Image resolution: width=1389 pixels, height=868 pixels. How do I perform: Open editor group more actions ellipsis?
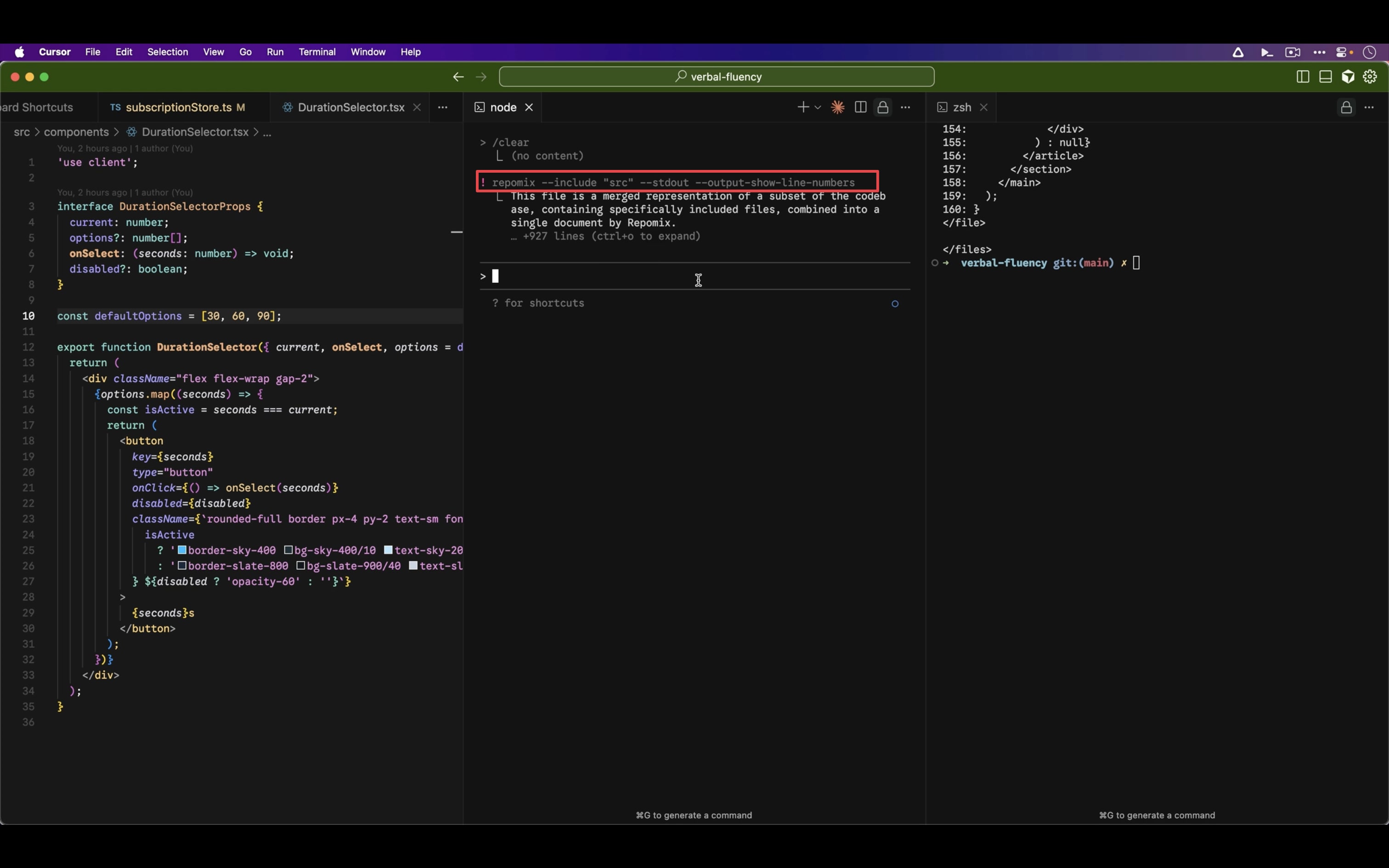click(442, 107)
